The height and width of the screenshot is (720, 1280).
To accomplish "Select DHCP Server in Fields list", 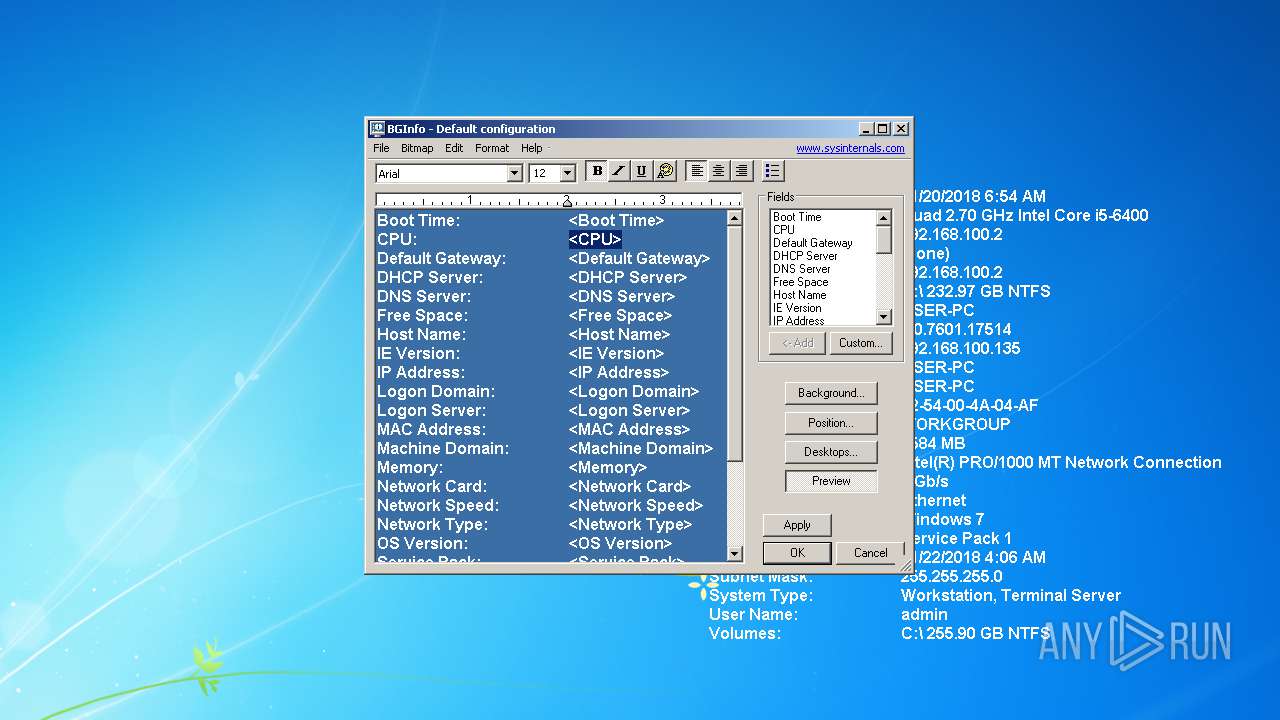I will pos(805,256).
